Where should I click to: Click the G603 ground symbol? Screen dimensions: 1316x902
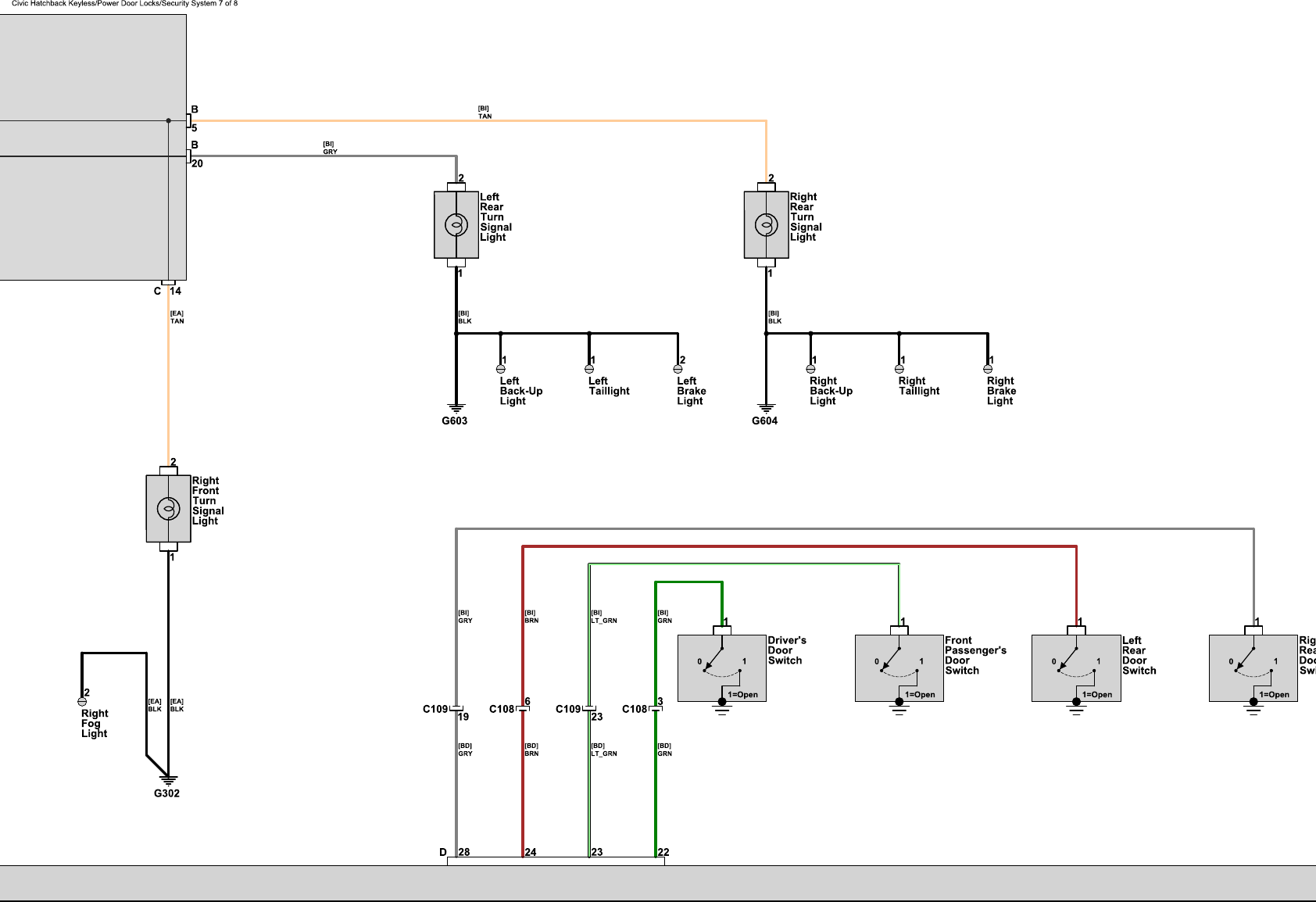(x=456, y=407)
